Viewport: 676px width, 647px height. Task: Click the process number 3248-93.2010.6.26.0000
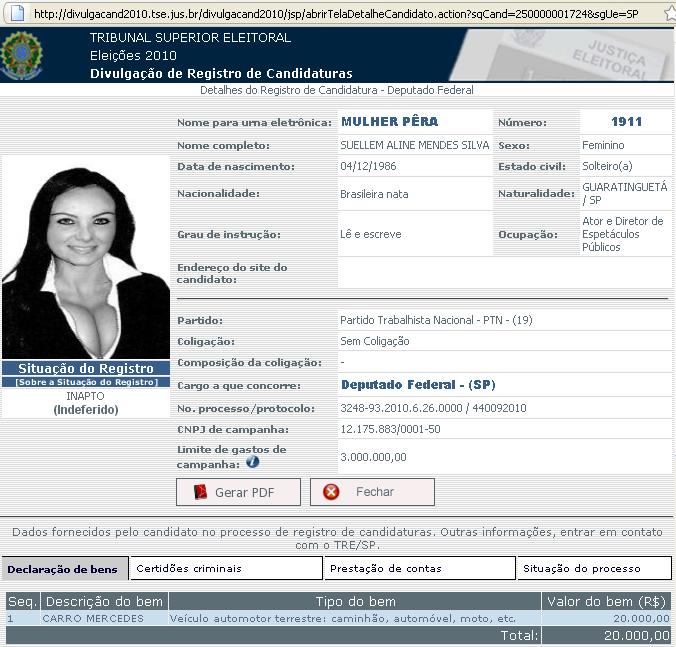401,408
